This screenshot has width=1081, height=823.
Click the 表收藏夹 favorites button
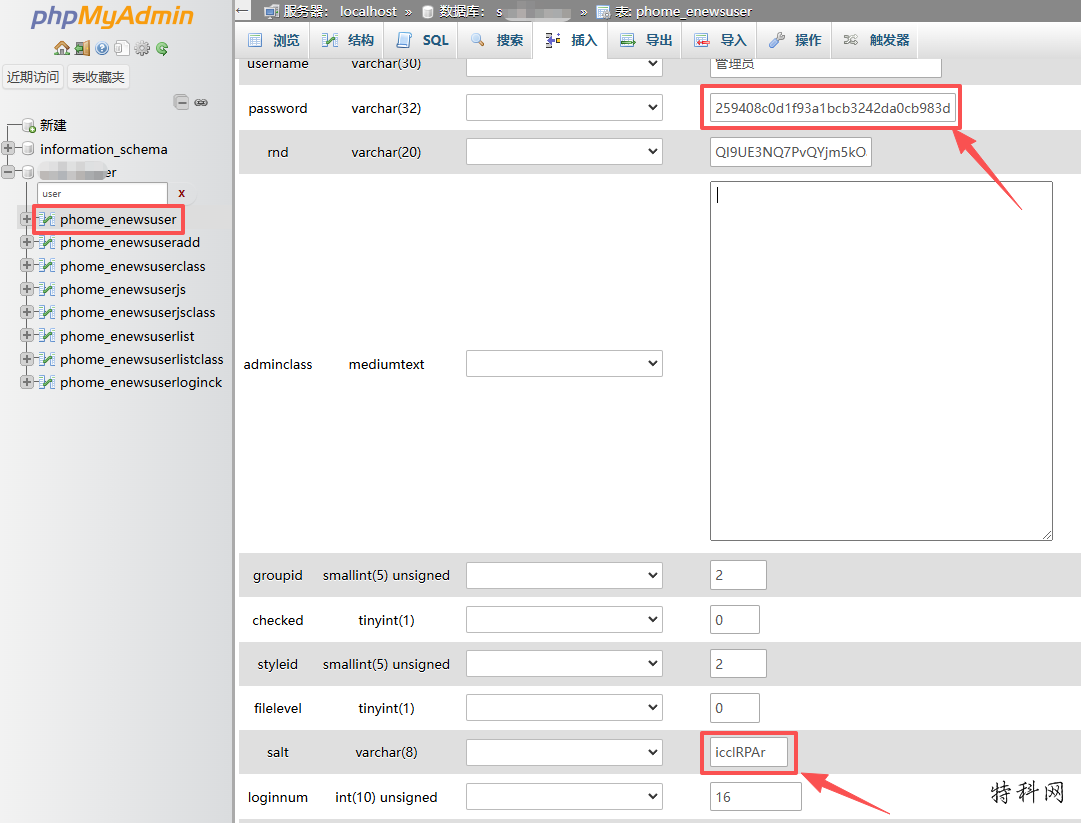click(x=99, y=77)
